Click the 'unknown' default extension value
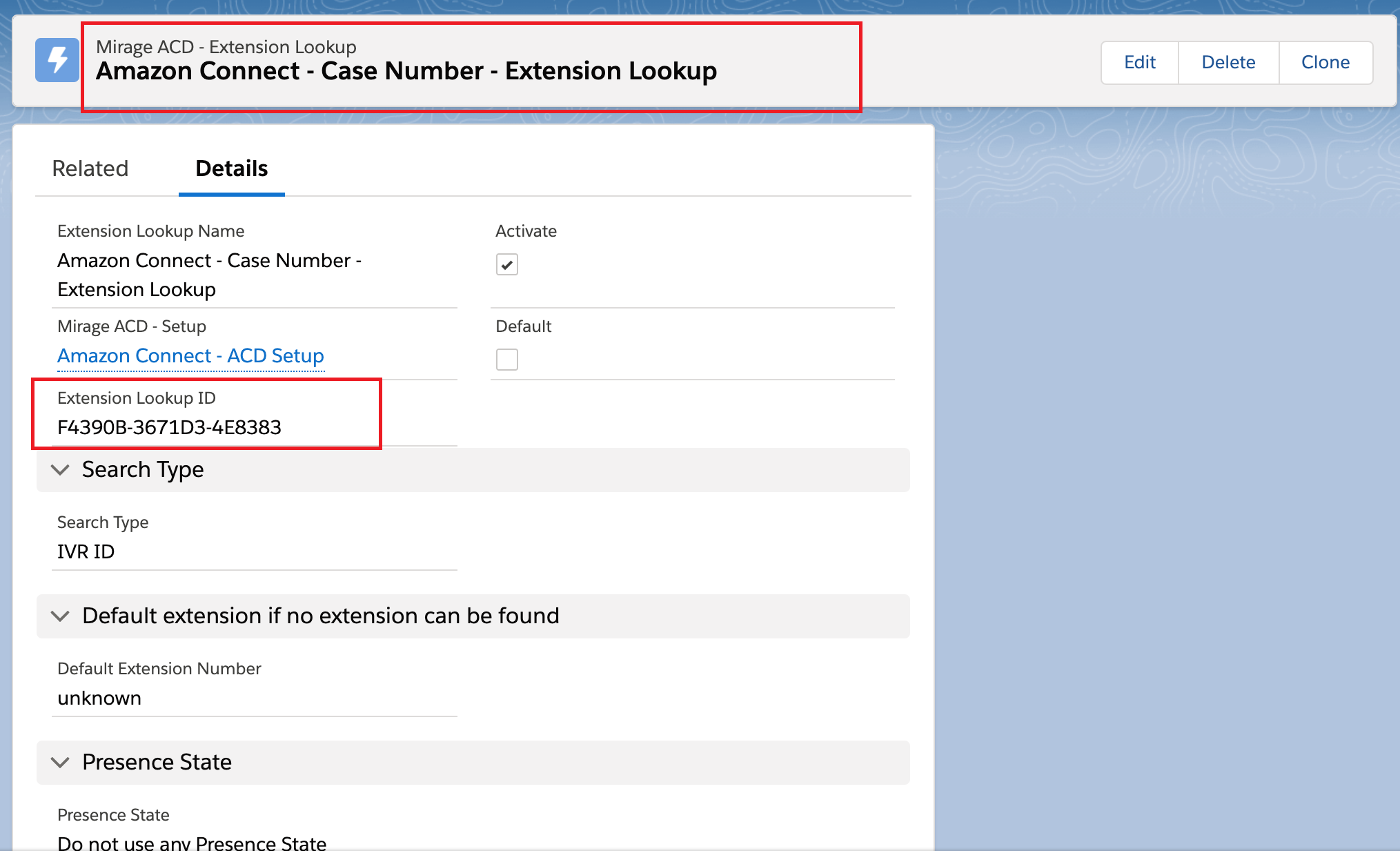Viewport: 1400px width, 851px height. pyautogui.click(x=99, y=698)
